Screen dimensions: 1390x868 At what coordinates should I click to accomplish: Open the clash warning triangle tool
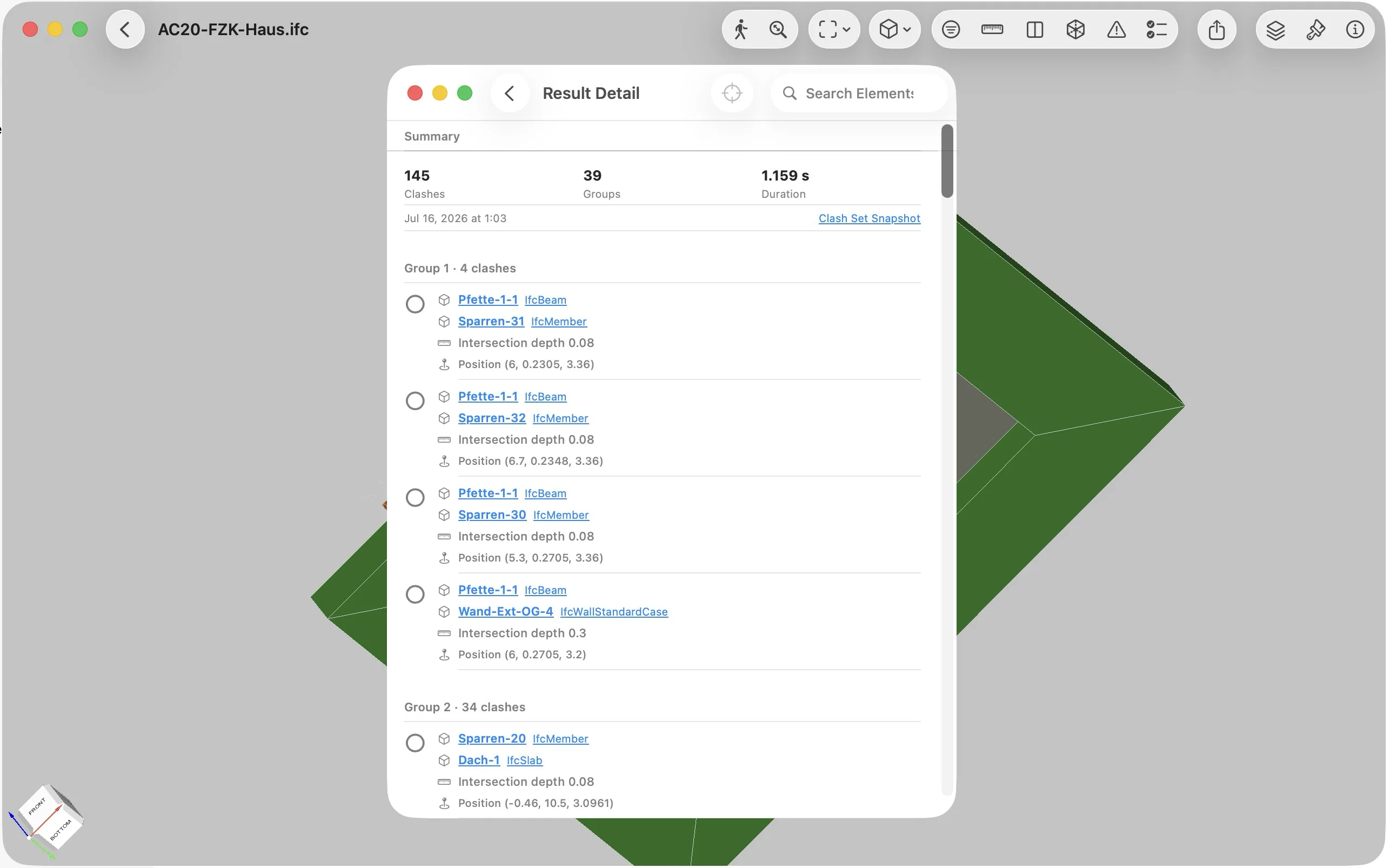point(1116,29)
